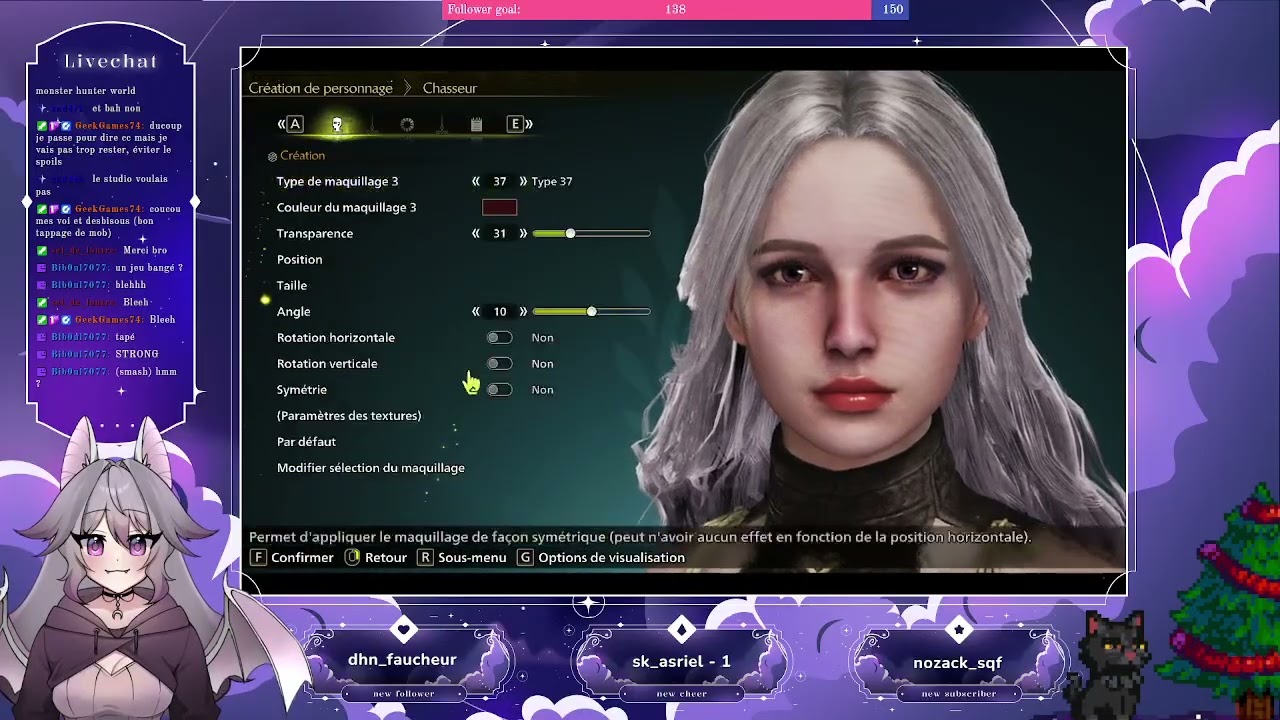Select the Position option
Image resolution: width=1280 pixels, height=720 pixels.
pos(299,259)
